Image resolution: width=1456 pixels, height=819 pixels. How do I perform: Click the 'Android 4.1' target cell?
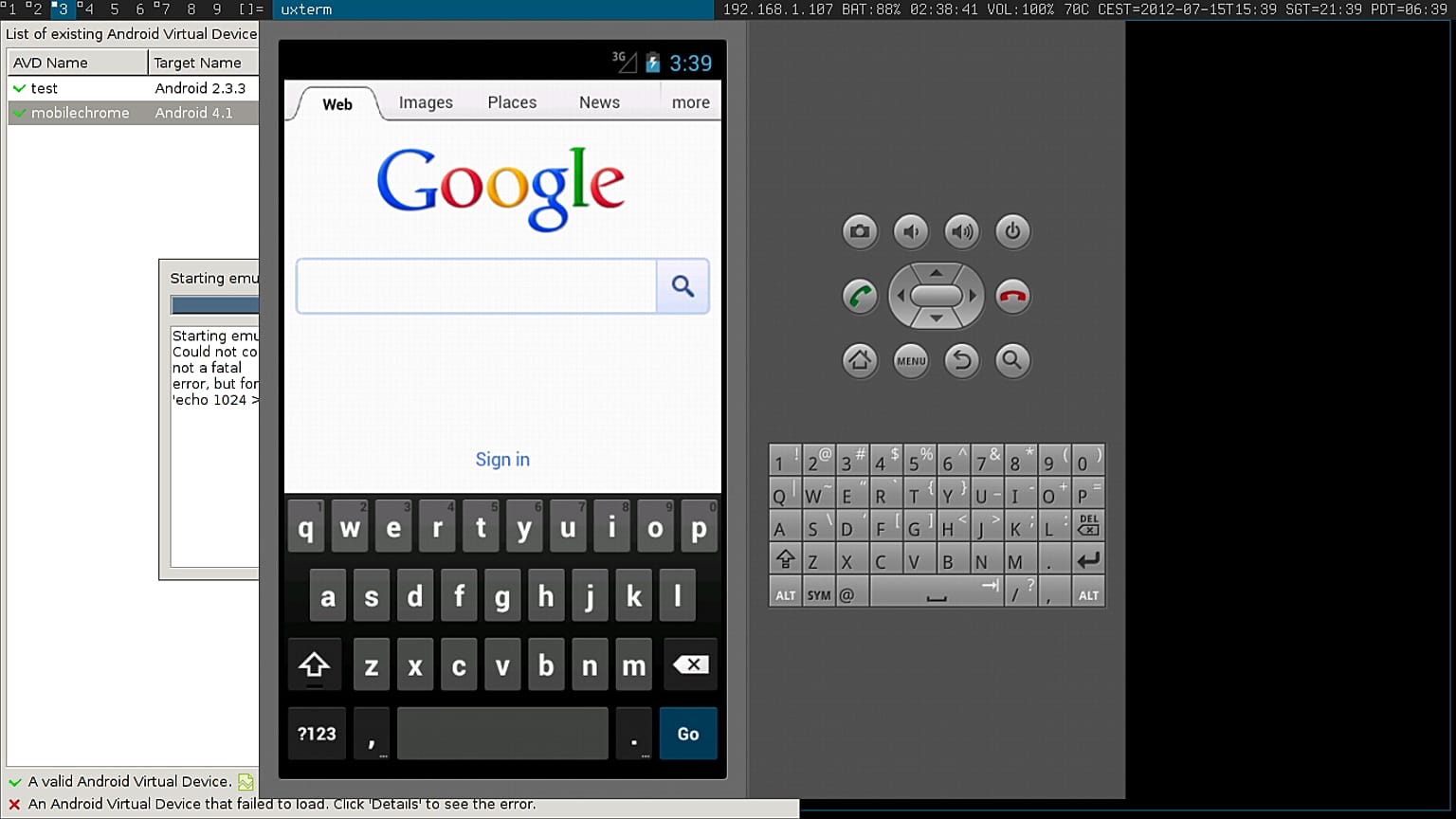point(193,113)
